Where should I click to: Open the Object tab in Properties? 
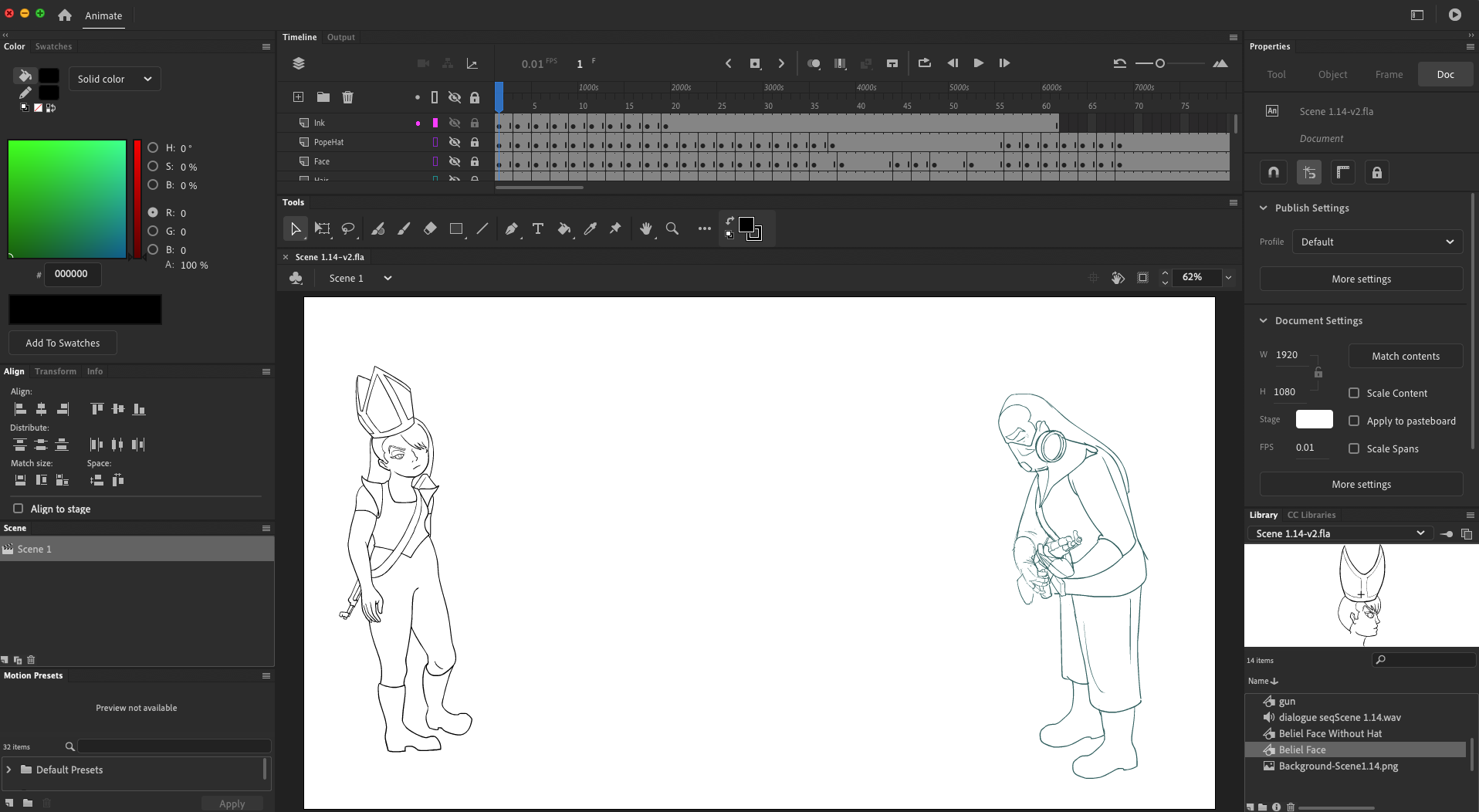(1332, 74)
